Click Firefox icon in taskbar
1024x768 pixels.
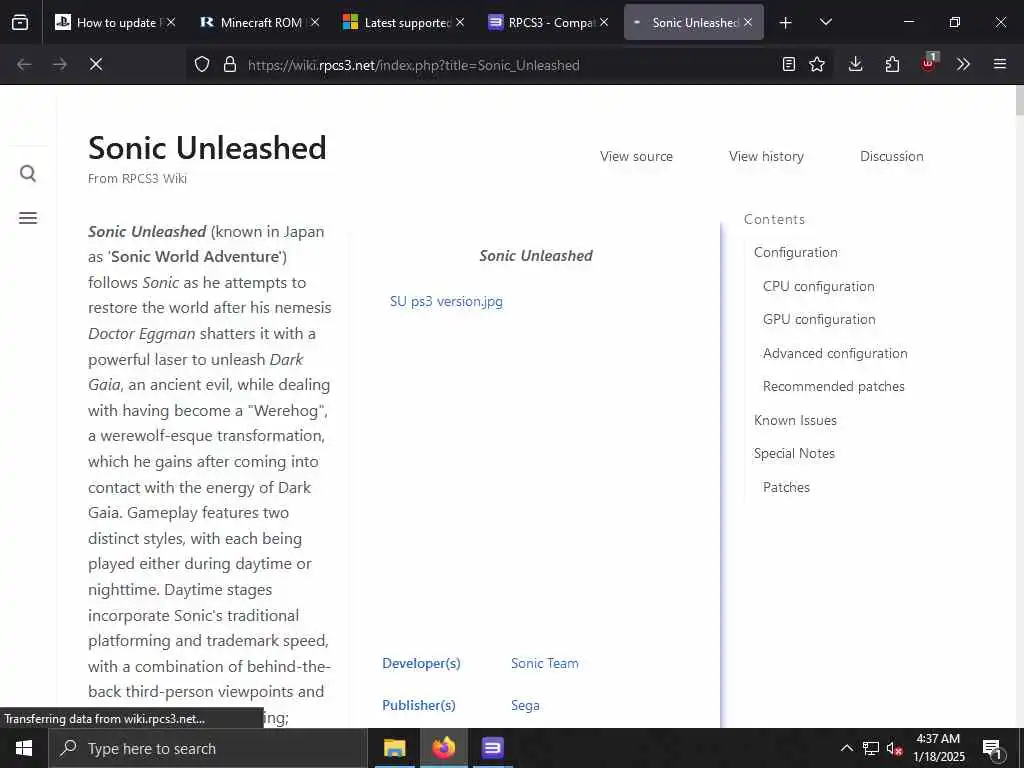[443, 748]
